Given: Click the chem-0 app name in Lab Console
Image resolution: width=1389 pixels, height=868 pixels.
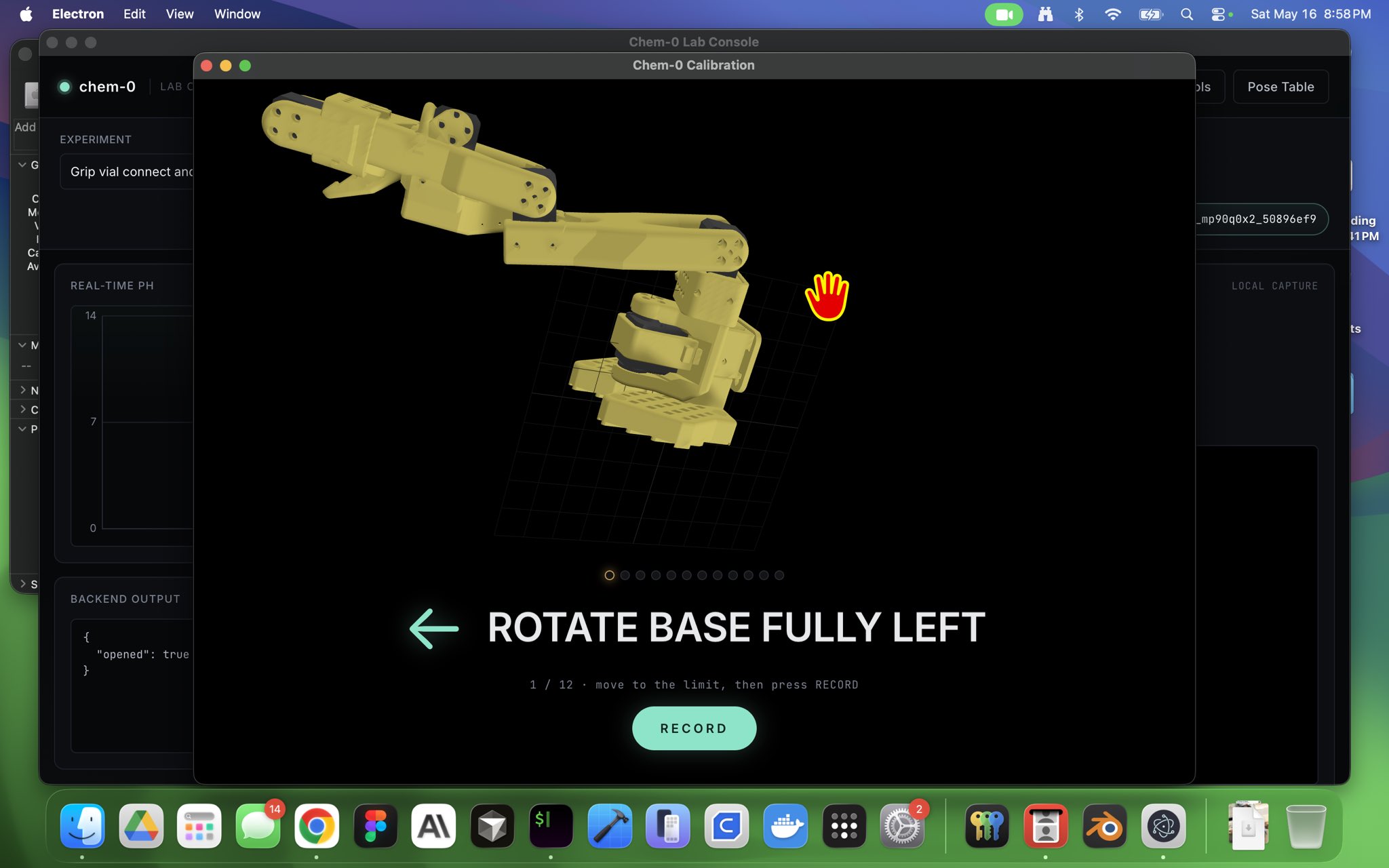Looking at the screenshot, I should [x=107, y=87].
